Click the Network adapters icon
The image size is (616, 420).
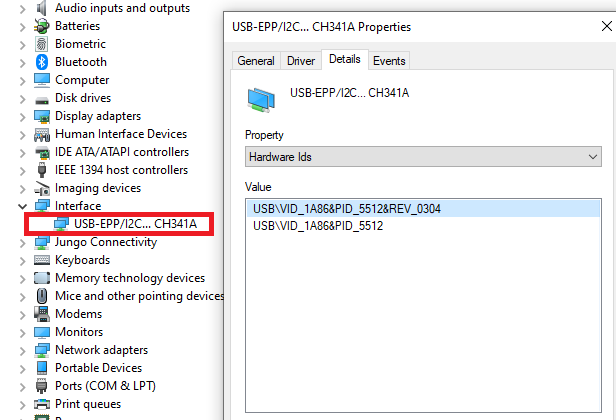pyautogui.click(x=42, y=350)
